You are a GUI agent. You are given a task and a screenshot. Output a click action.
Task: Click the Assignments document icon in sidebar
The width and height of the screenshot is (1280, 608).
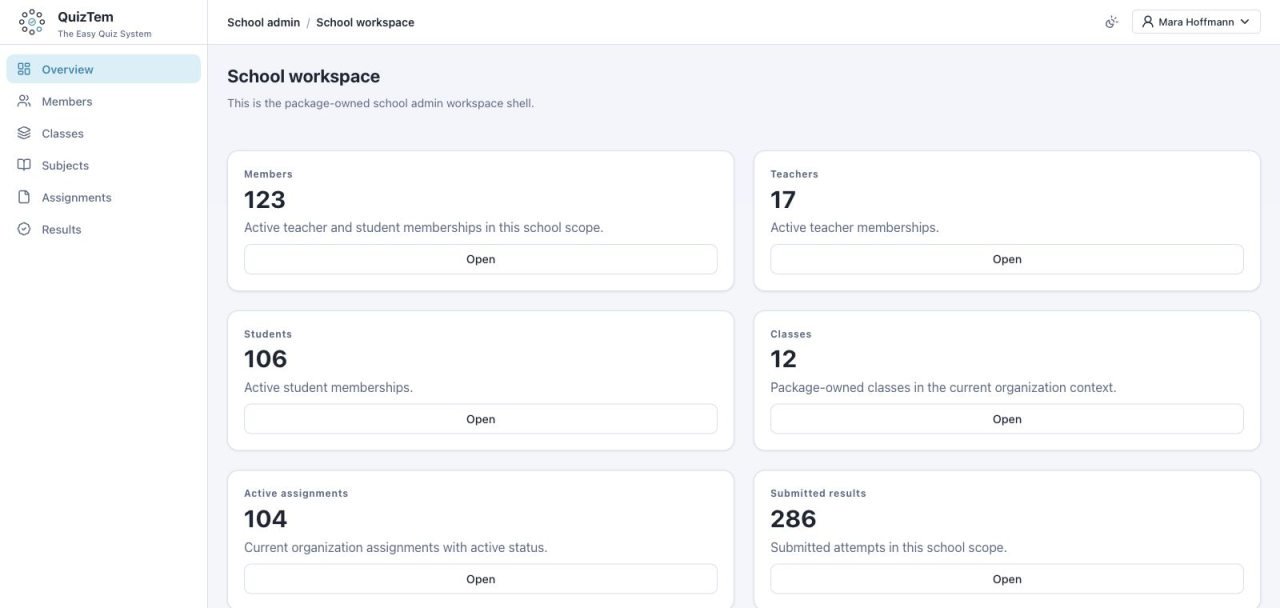[25, 197]
